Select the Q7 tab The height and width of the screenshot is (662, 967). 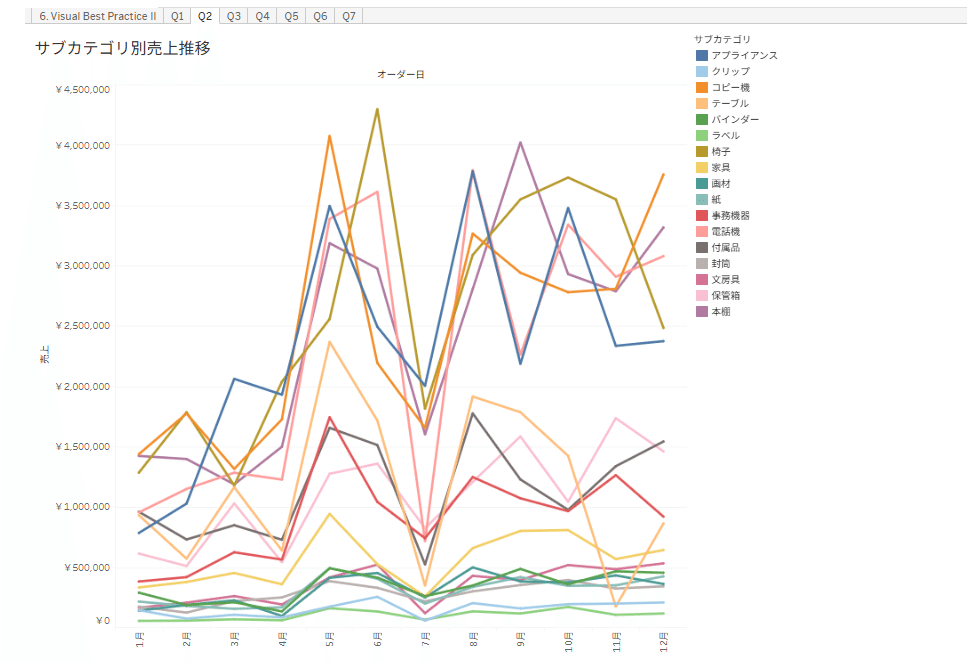point(348,16)
